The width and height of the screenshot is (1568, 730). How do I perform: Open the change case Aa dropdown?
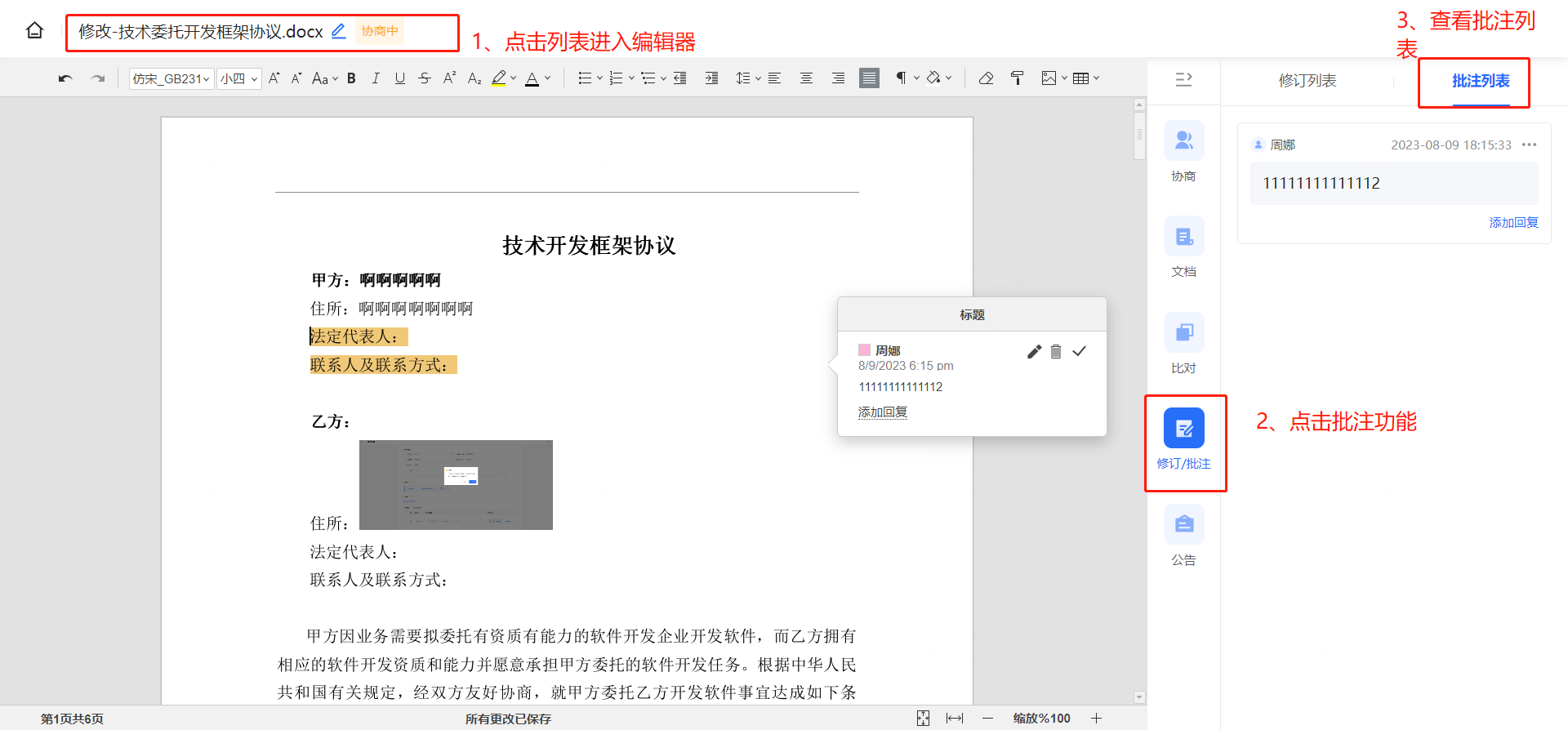click(325, 78)
